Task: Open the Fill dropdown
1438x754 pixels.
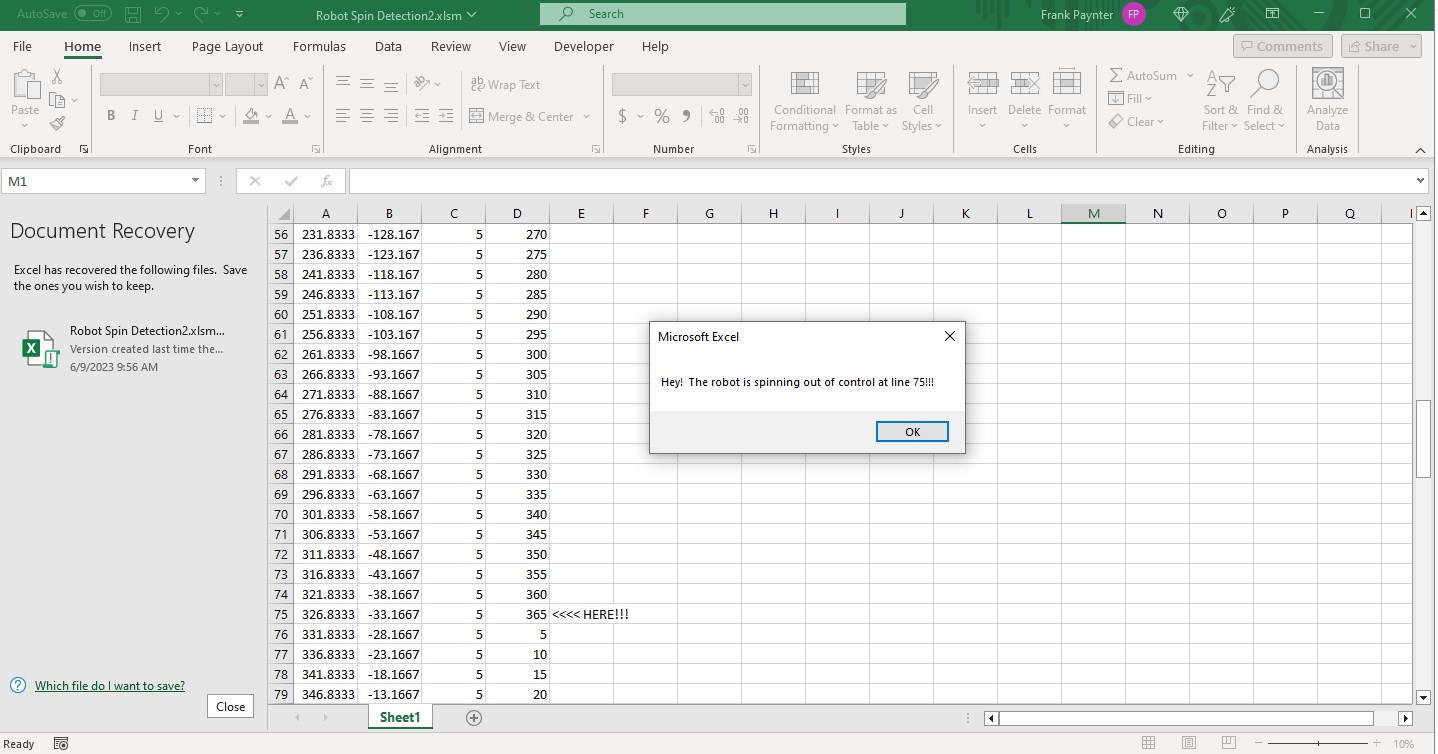Action: 1131,98
